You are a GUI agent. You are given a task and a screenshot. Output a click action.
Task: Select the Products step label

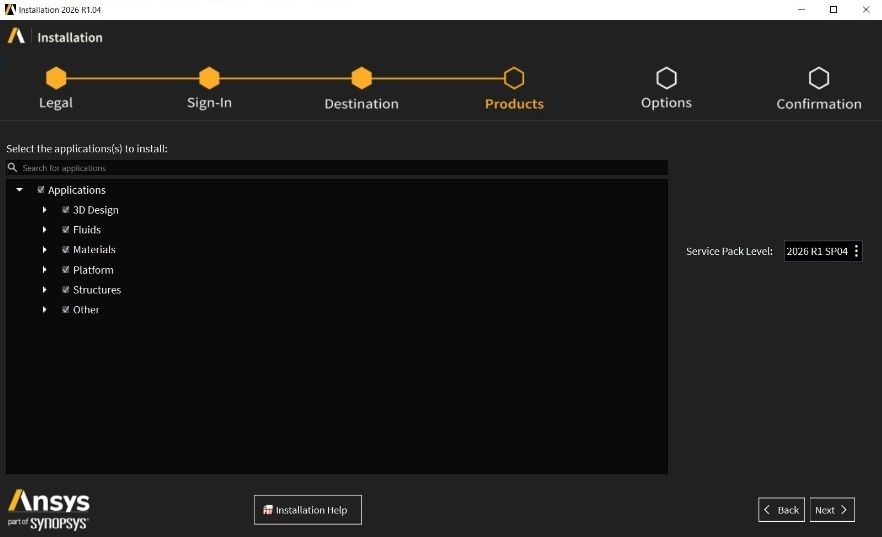[x=514, y=103]
